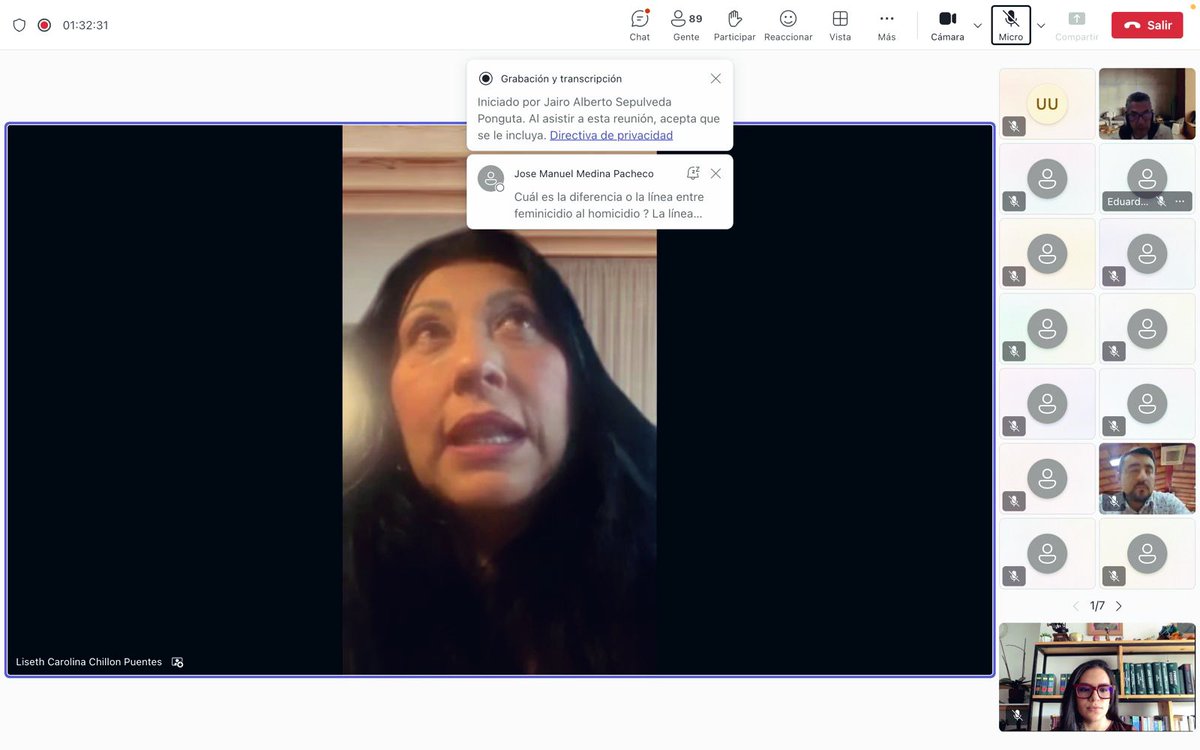Click the red recording indicator icon
This screenshot has height=750, width=1200.
(44, 25)
